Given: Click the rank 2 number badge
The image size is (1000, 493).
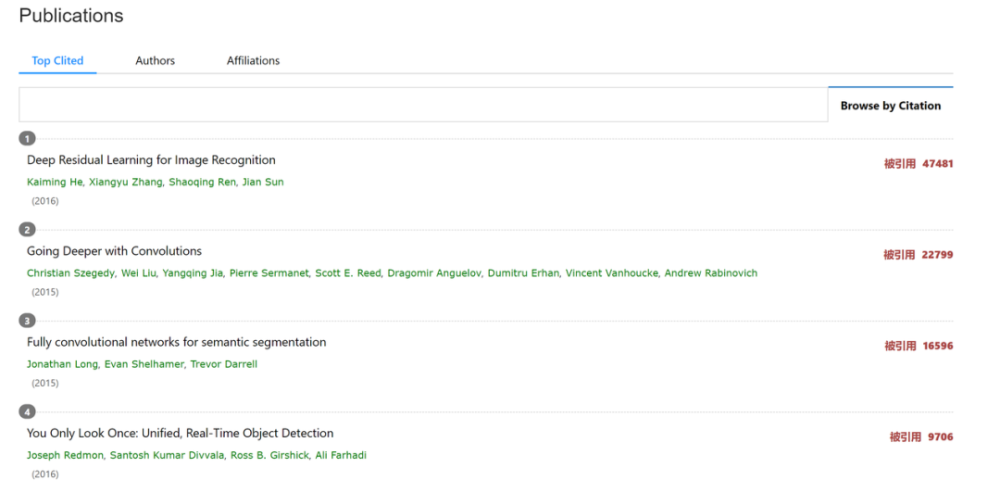Looking at the screenshot, I should pos(28,229).
